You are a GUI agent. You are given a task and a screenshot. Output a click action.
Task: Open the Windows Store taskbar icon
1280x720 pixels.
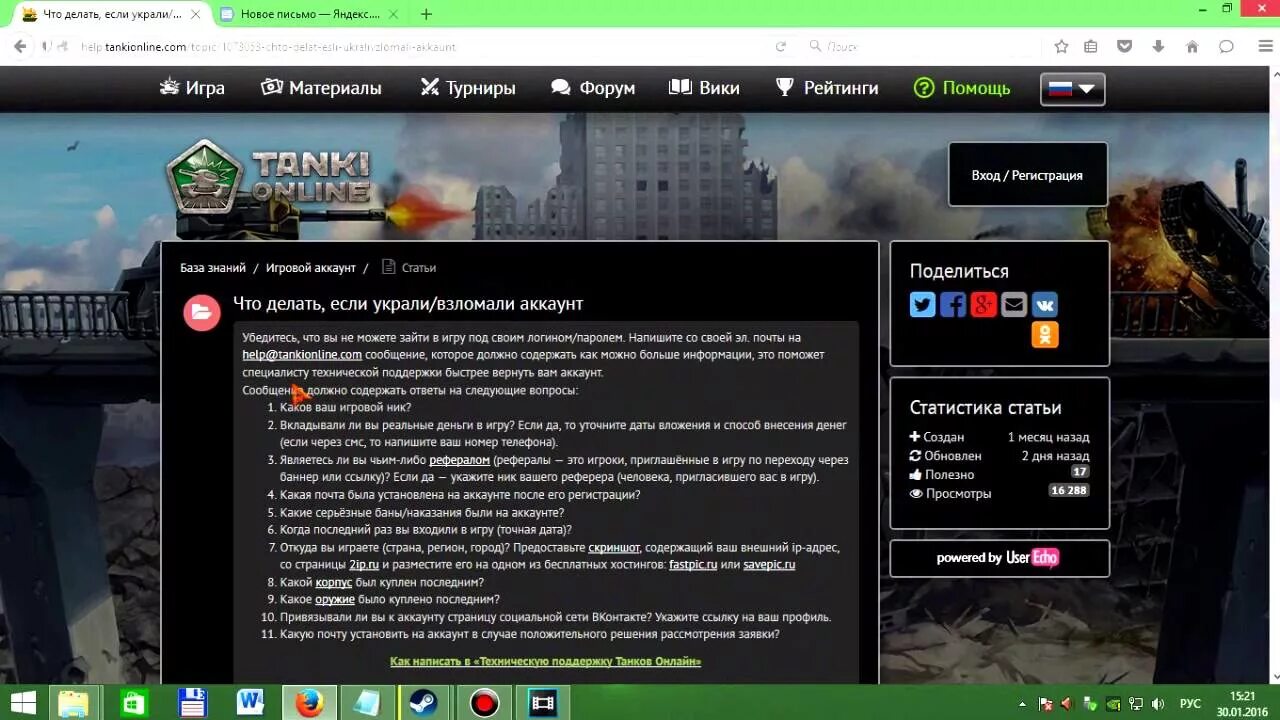click(x=133, y=703)
